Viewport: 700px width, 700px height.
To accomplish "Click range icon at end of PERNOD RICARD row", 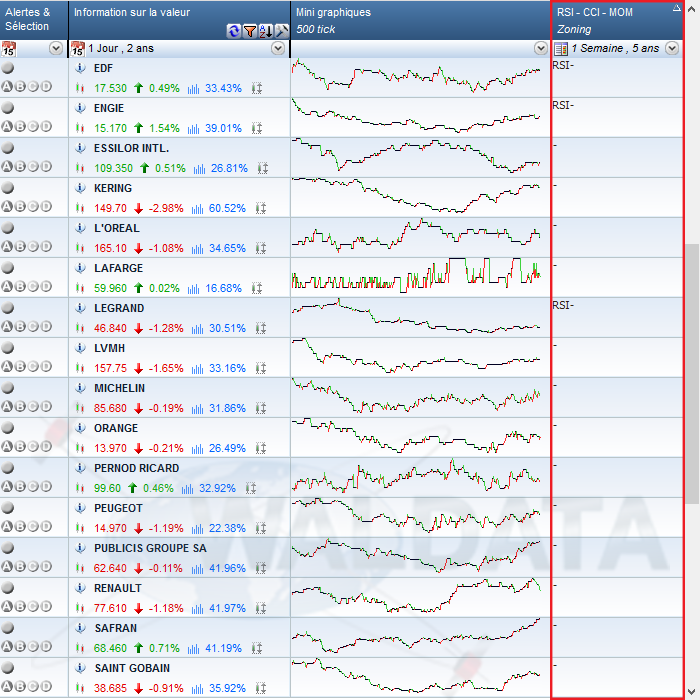I will [251, 488].
